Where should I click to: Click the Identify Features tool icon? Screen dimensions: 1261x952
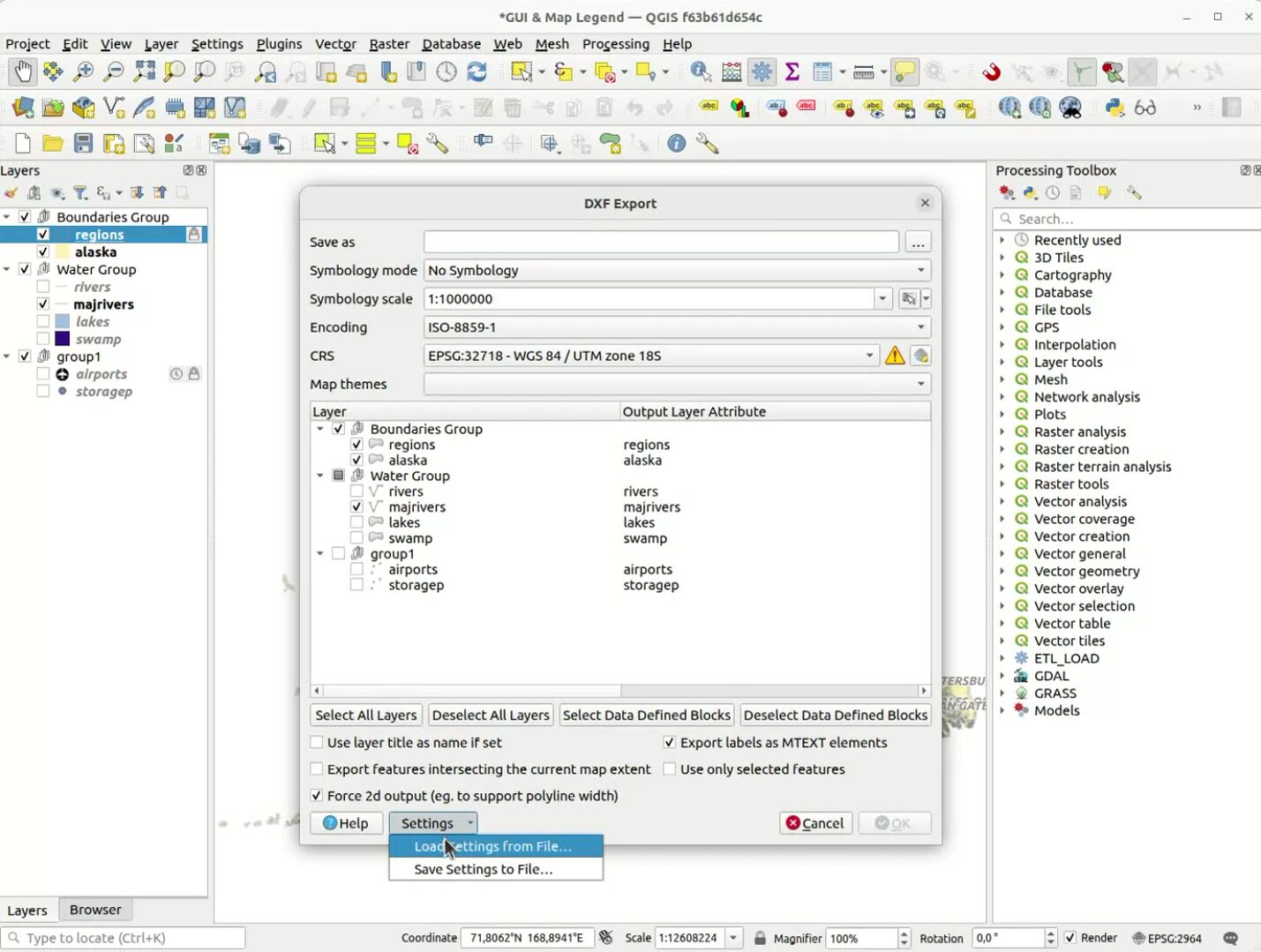[701, 71]
